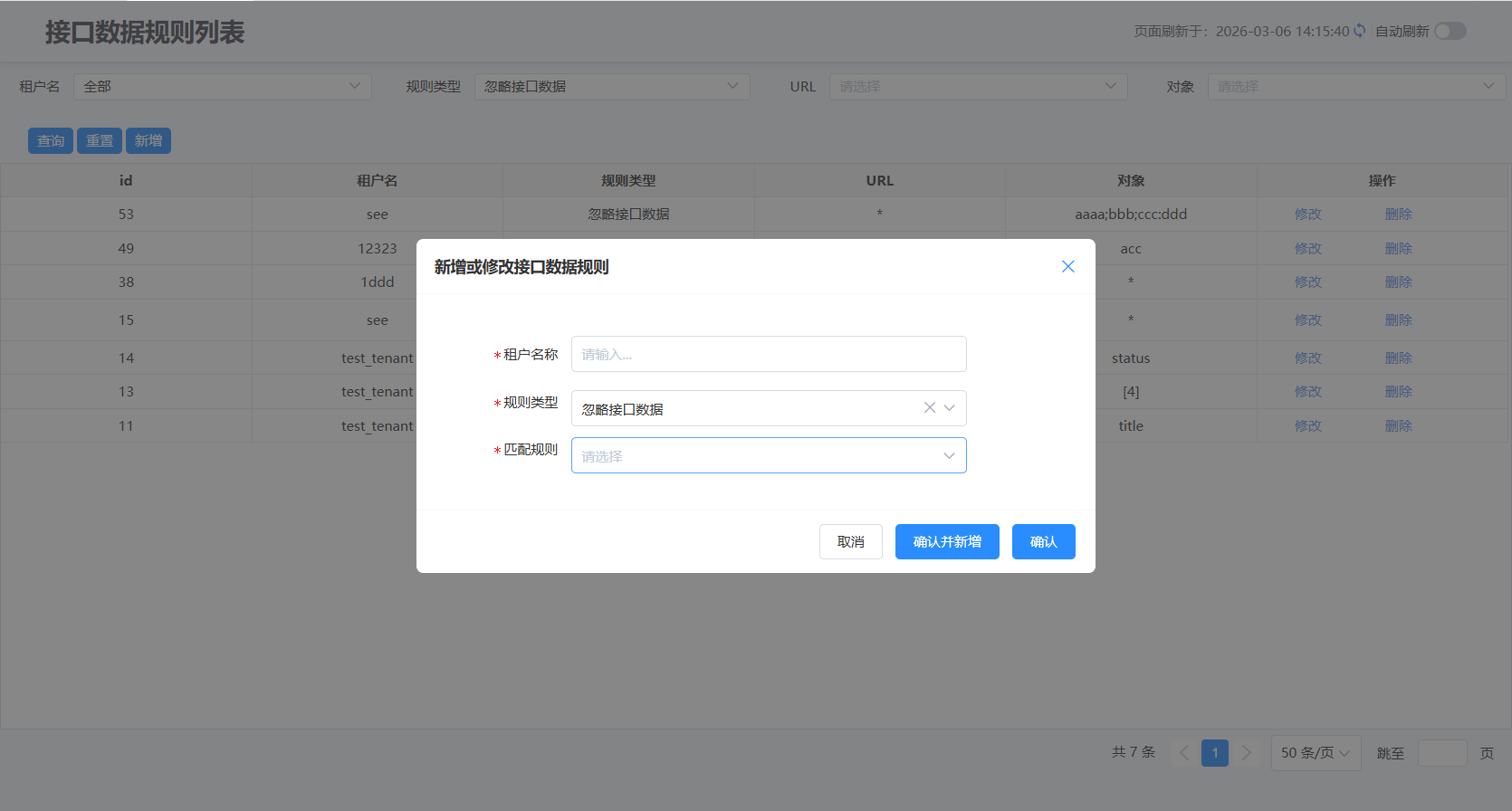Viewport: 1512px width, 811px height.
Task: Click the 确认并新增 button
Action: point(946,541)
